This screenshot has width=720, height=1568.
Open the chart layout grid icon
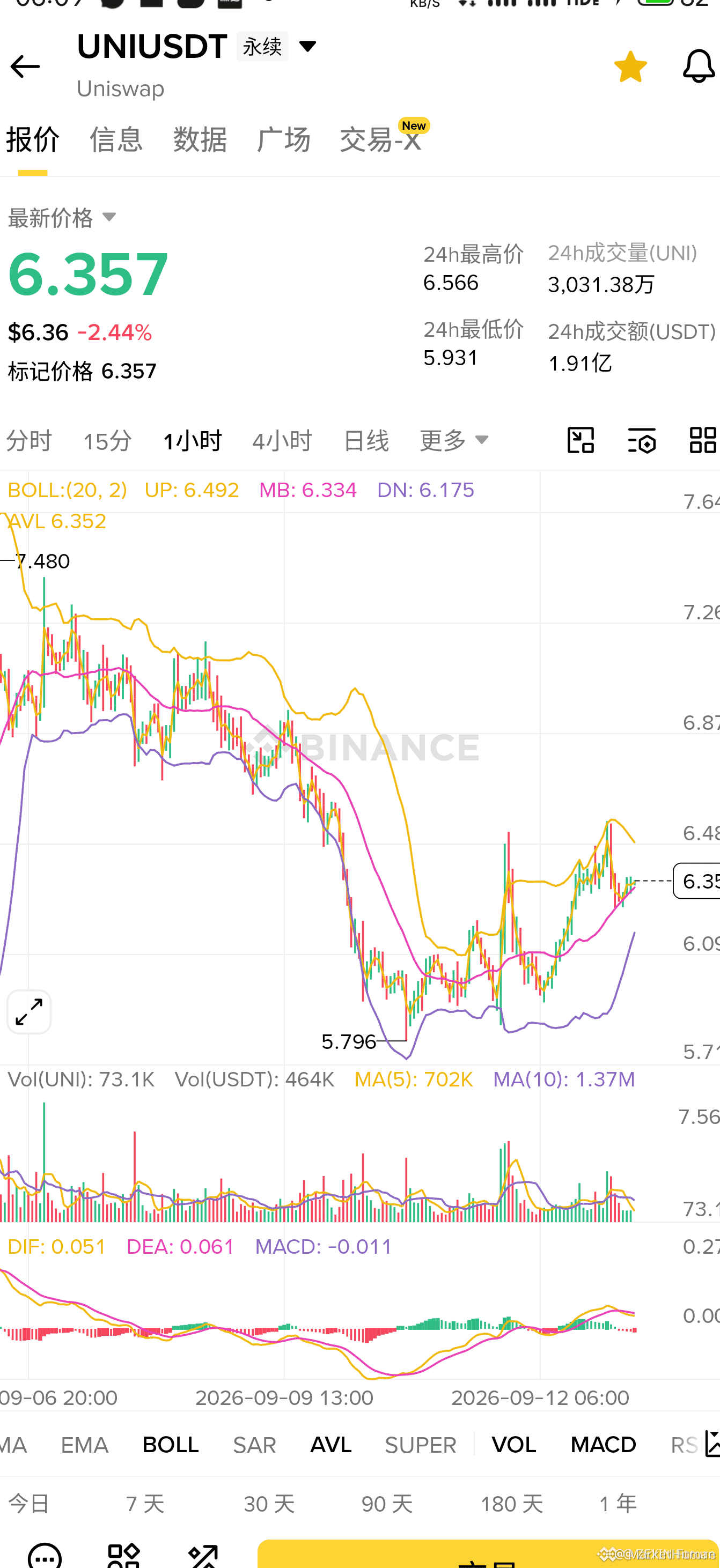[x=703, y=440]
